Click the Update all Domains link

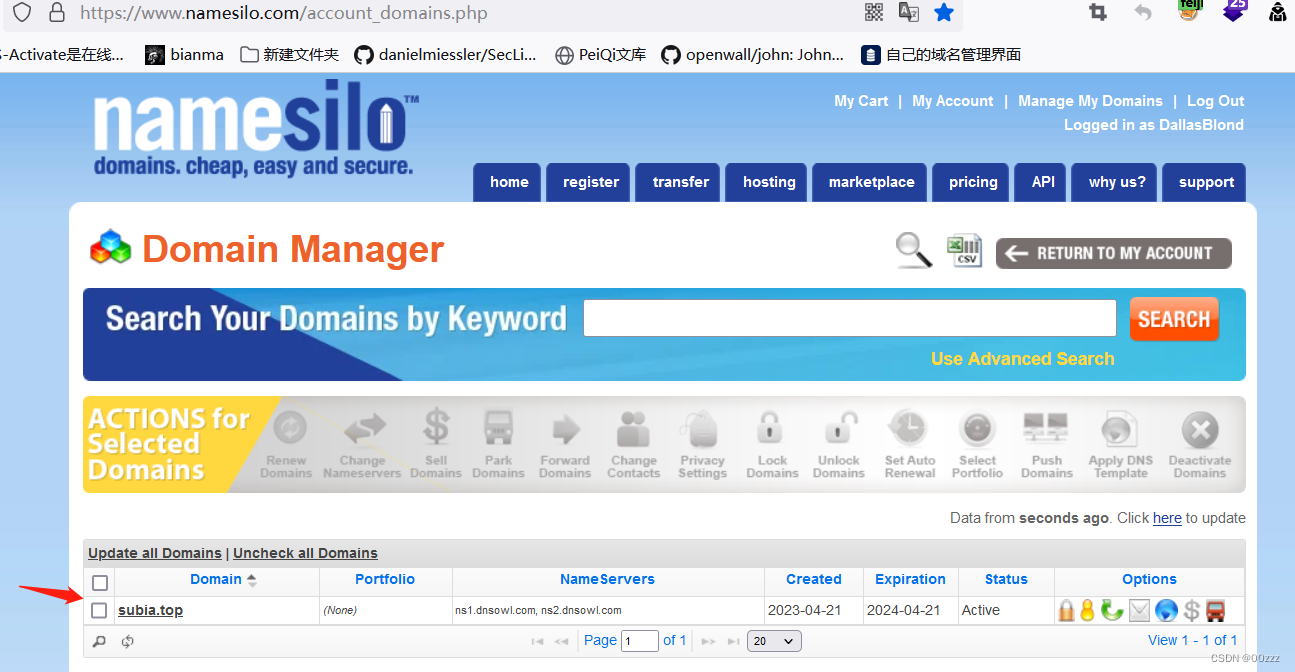point(155,553)
